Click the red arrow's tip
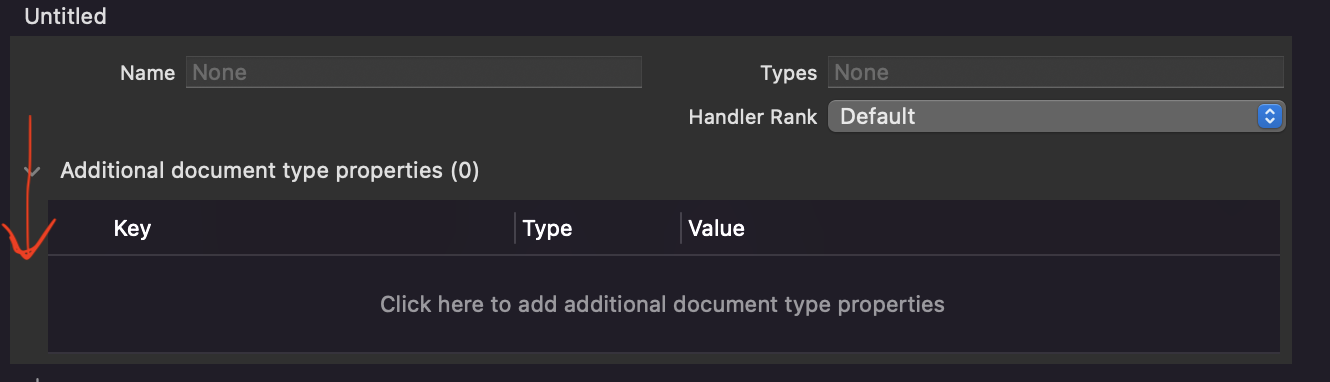Image resolution: width=1330 pixels, height=382 pixels. coord(26,258)
